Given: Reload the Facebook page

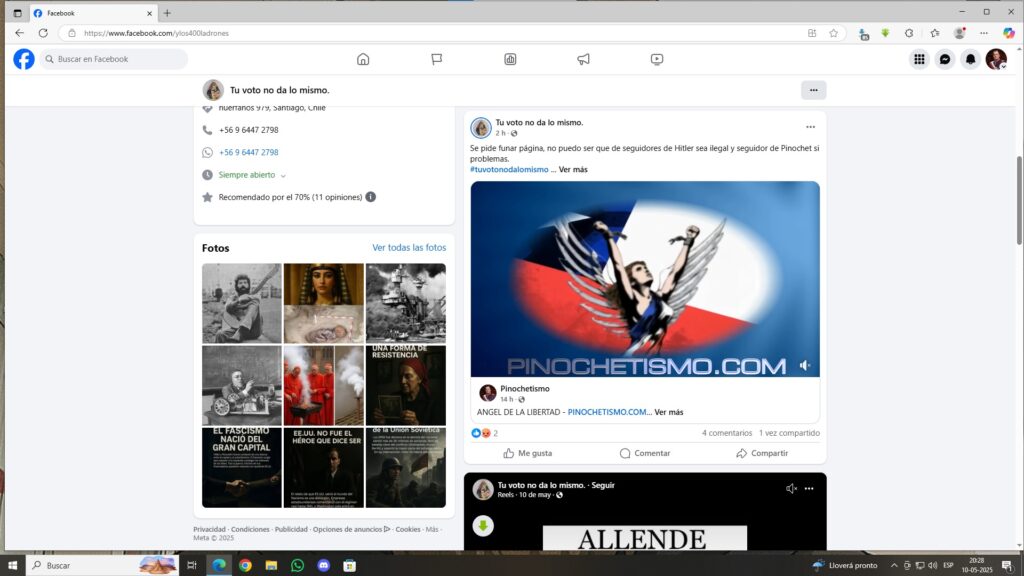Looking at the screenshot, I should coord(43,33).
